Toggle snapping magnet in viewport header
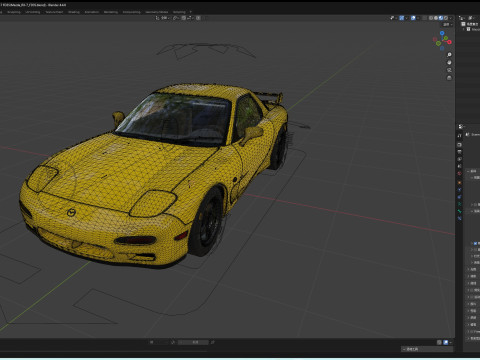This screenshot has width=480, height=360. (183, 18)
